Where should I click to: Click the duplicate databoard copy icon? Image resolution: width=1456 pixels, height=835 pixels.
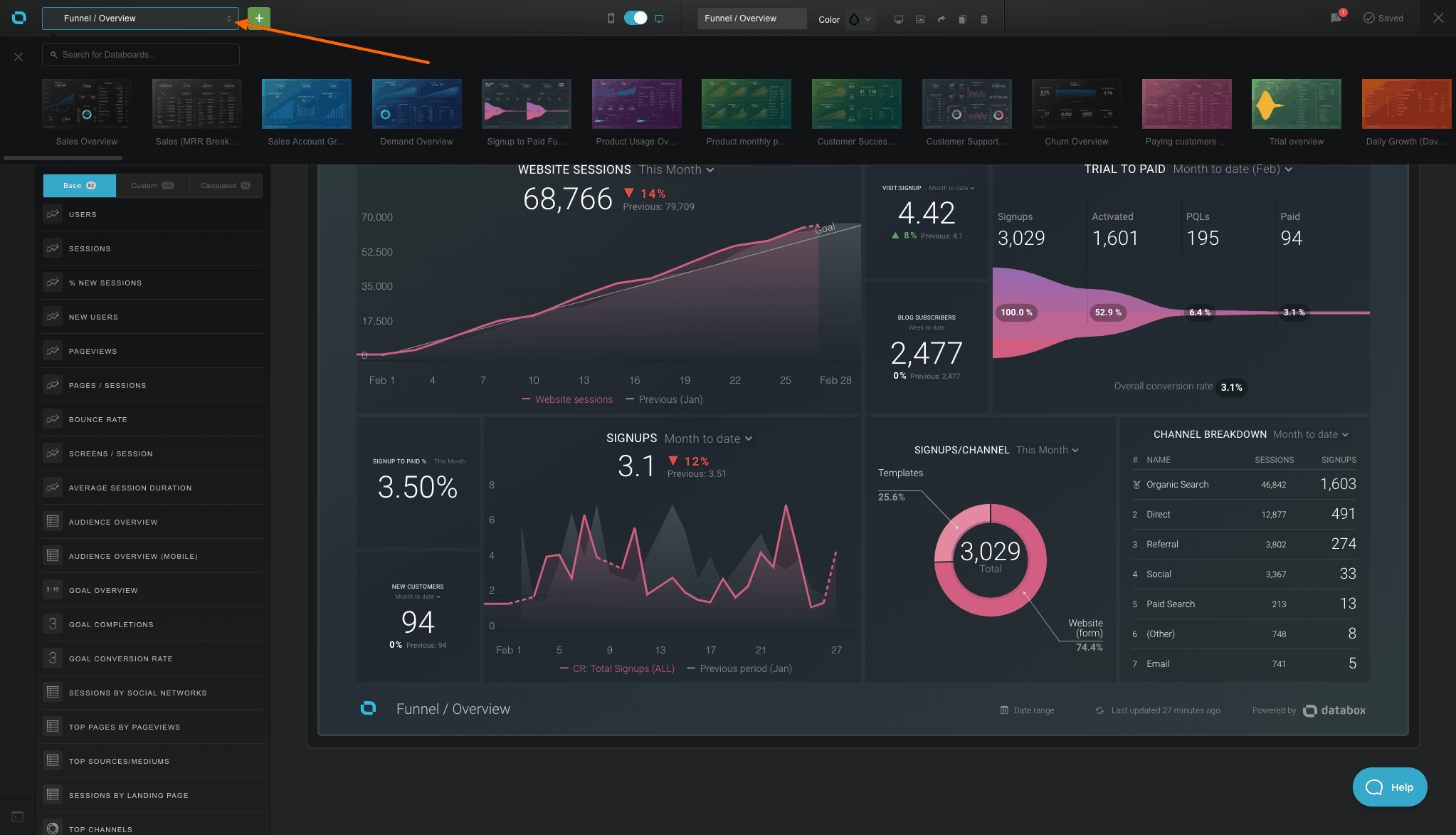tap(962, 19)
